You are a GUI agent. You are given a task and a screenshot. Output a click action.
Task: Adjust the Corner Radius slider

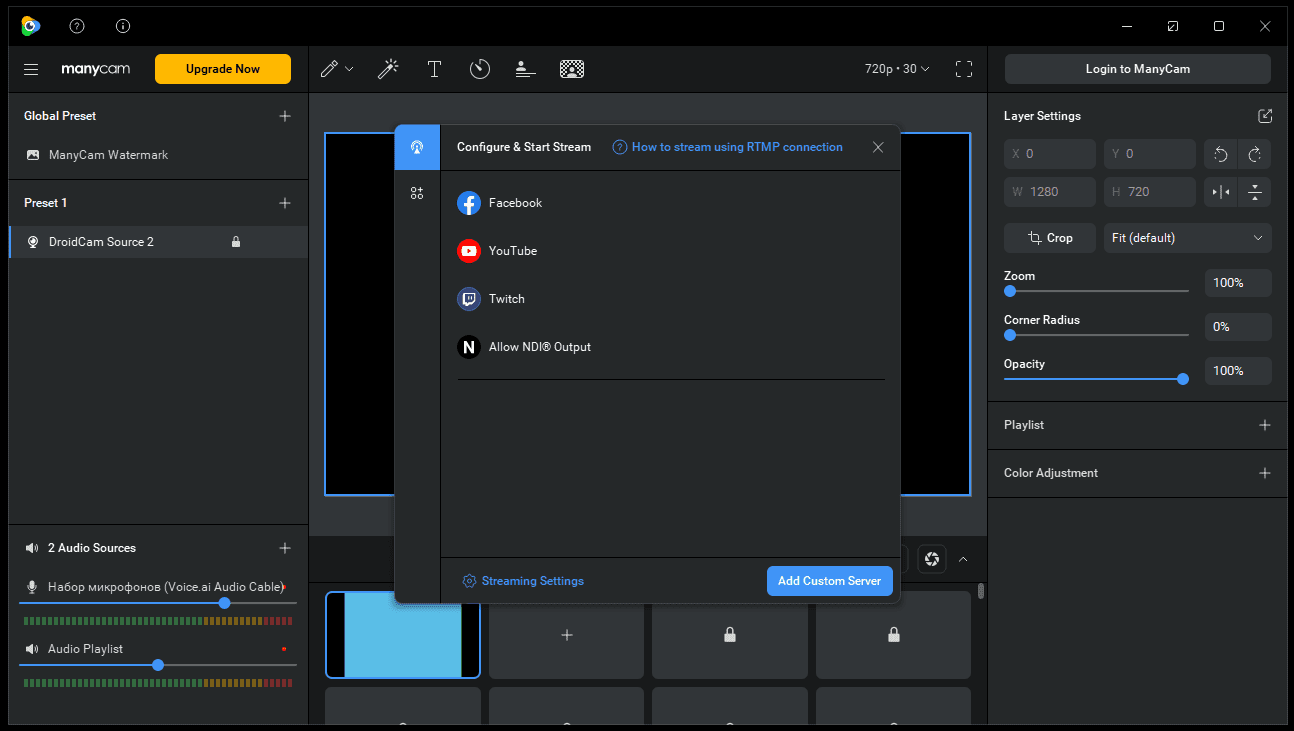click(1096, 335)
